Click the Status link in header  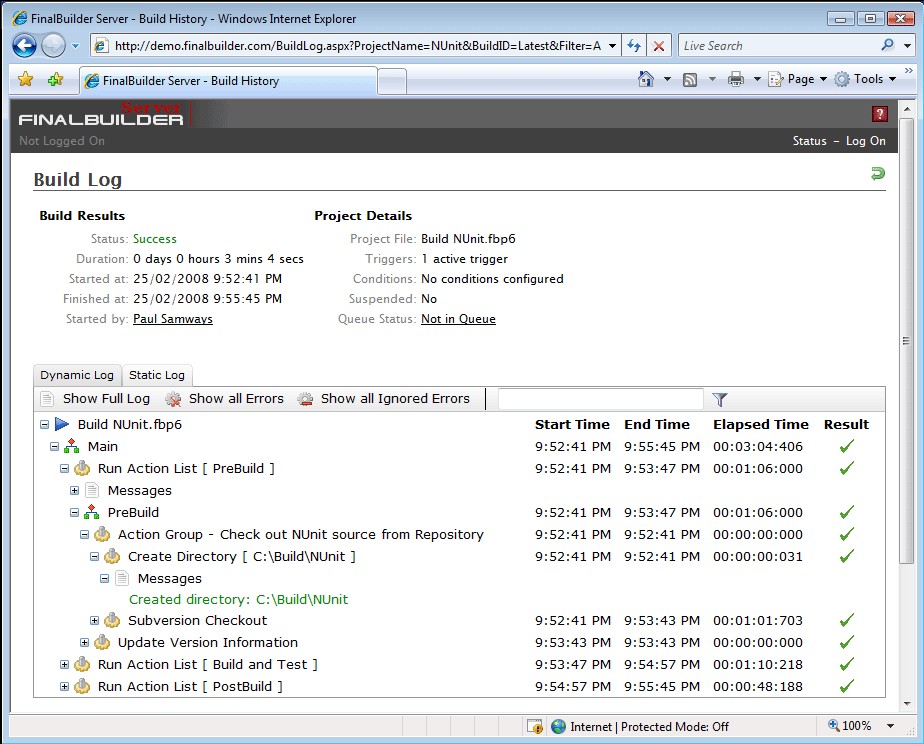point(809,141)
